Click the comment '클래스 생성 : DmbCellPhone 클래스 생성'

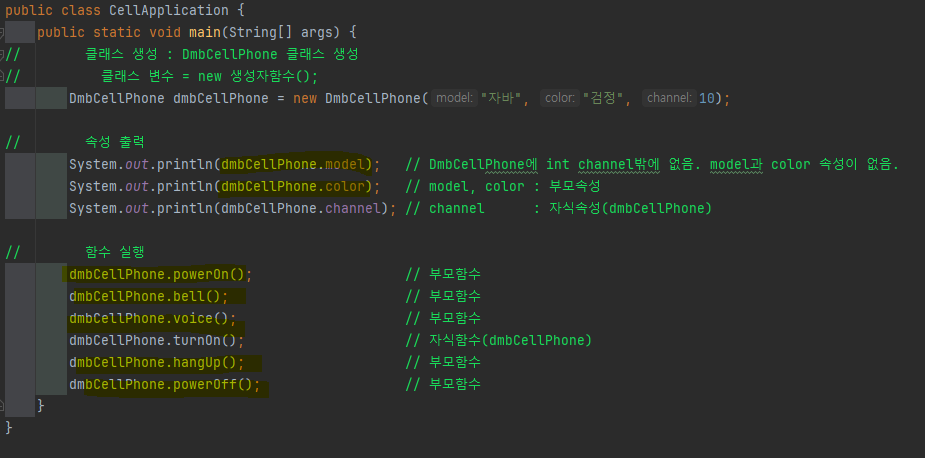click(222, 54)
